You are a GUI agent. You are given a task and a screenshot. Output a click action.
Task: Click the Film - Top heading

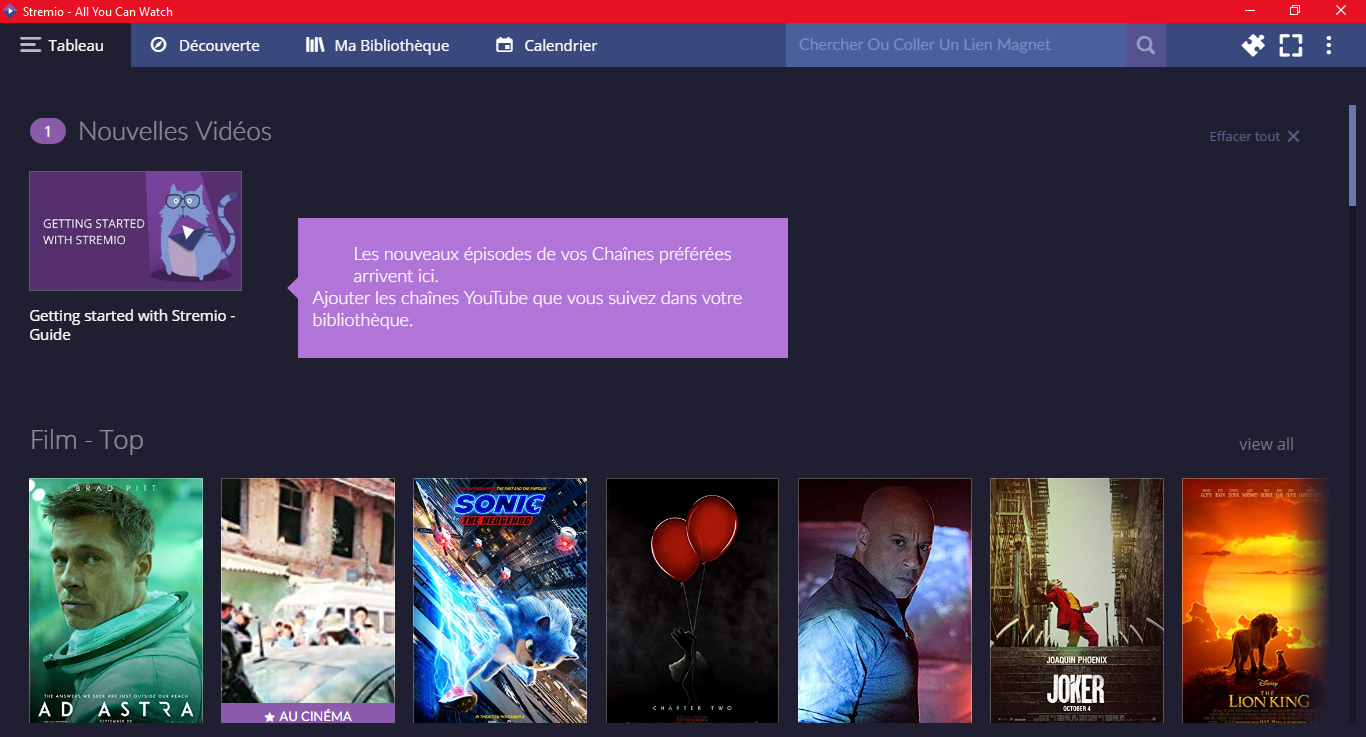pos(87,440)
